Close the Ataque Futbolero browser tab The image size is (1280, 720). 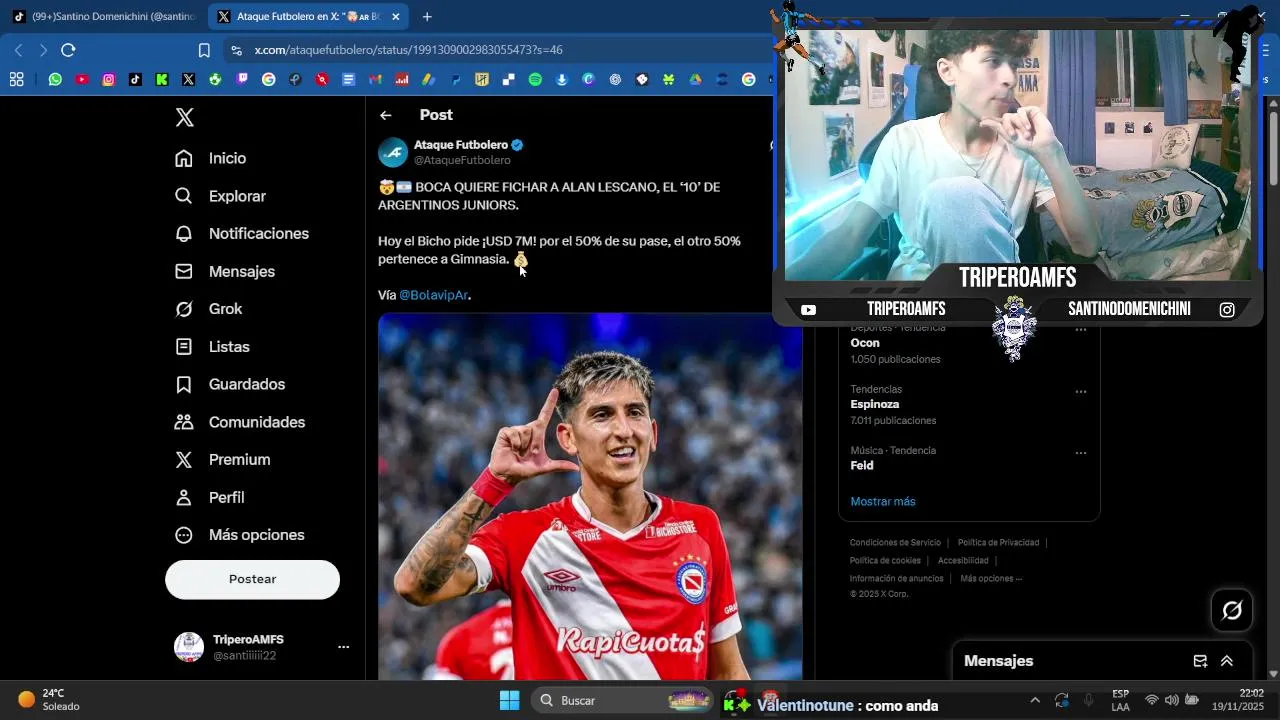[x=395, y=17]
